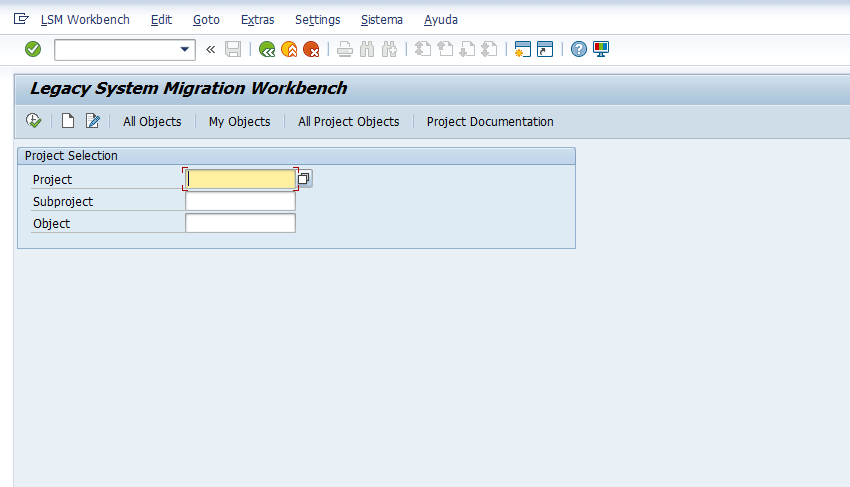Click the Execute clock icon
The image size is (850, 487).
click(34, 121)
